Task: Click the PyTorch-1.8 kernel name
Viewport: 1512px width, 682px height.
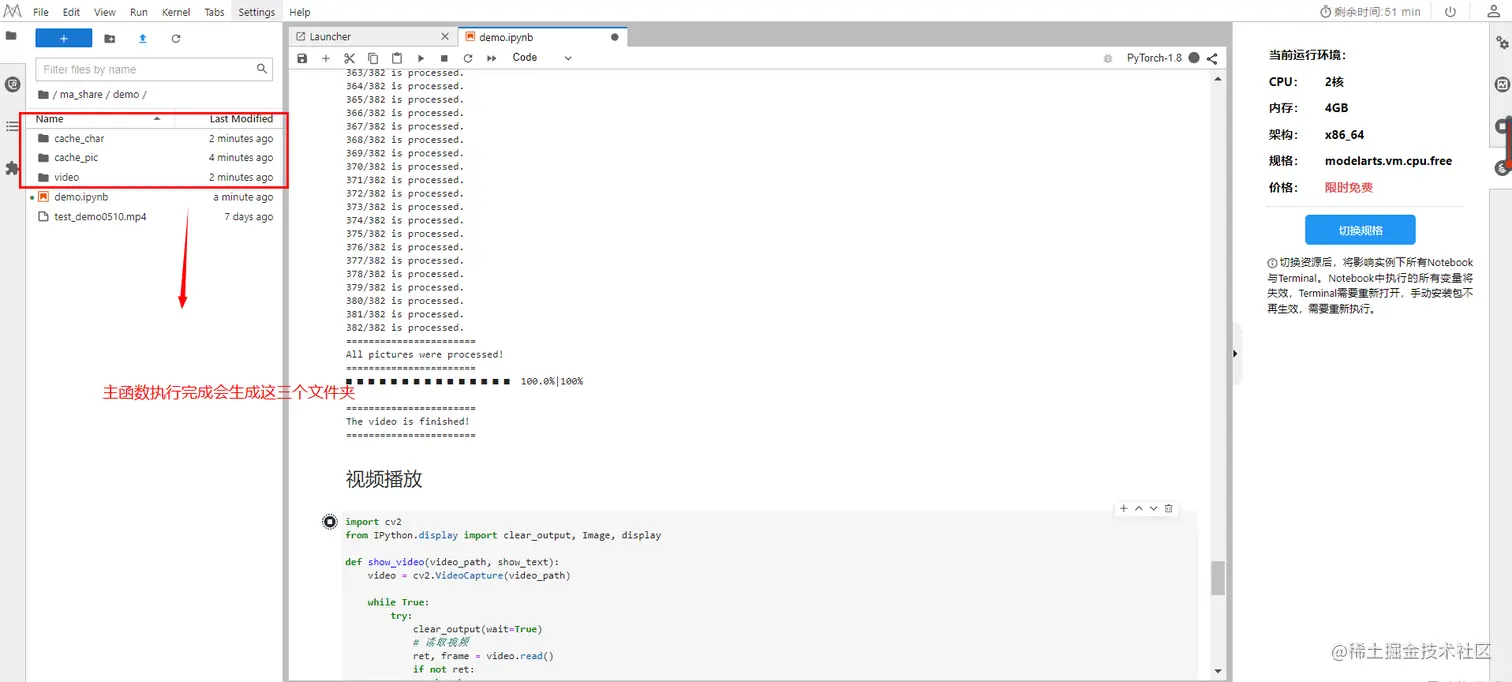Action: click(1153, 58)
